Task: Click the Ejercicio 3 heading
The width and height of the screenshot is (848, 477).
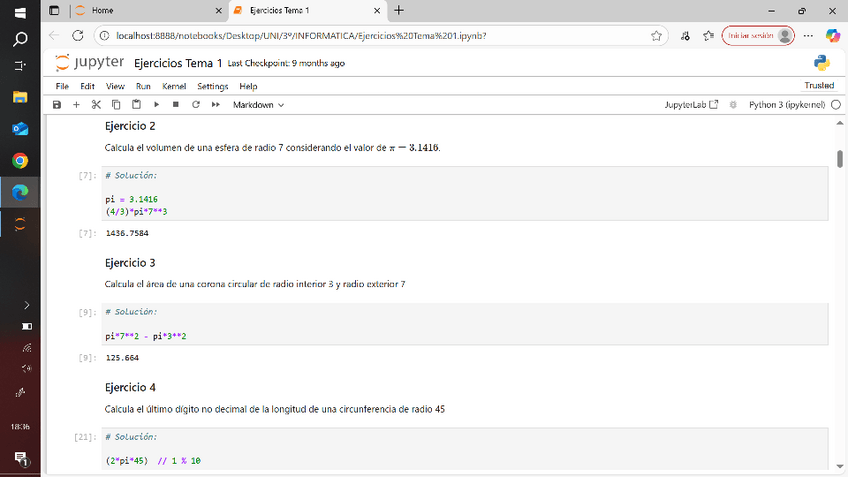Action: click(x=130, y=263)
